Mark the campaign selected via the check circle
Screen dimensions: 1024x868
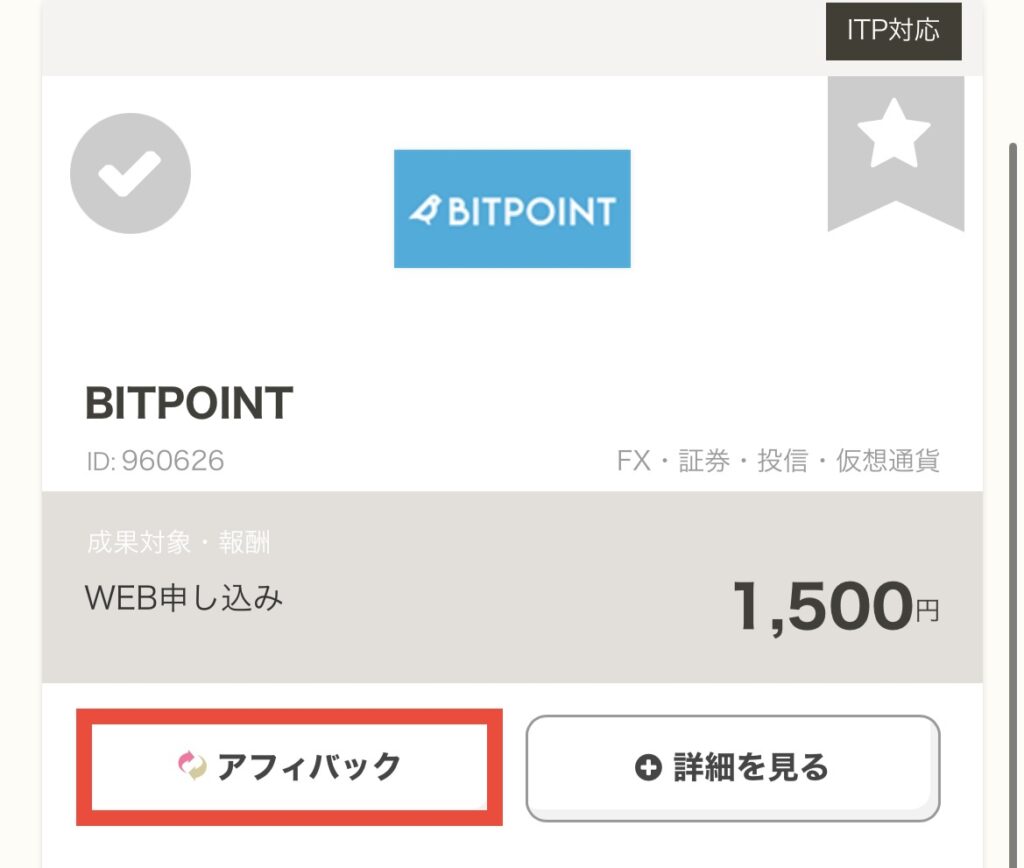pos(129,172)
